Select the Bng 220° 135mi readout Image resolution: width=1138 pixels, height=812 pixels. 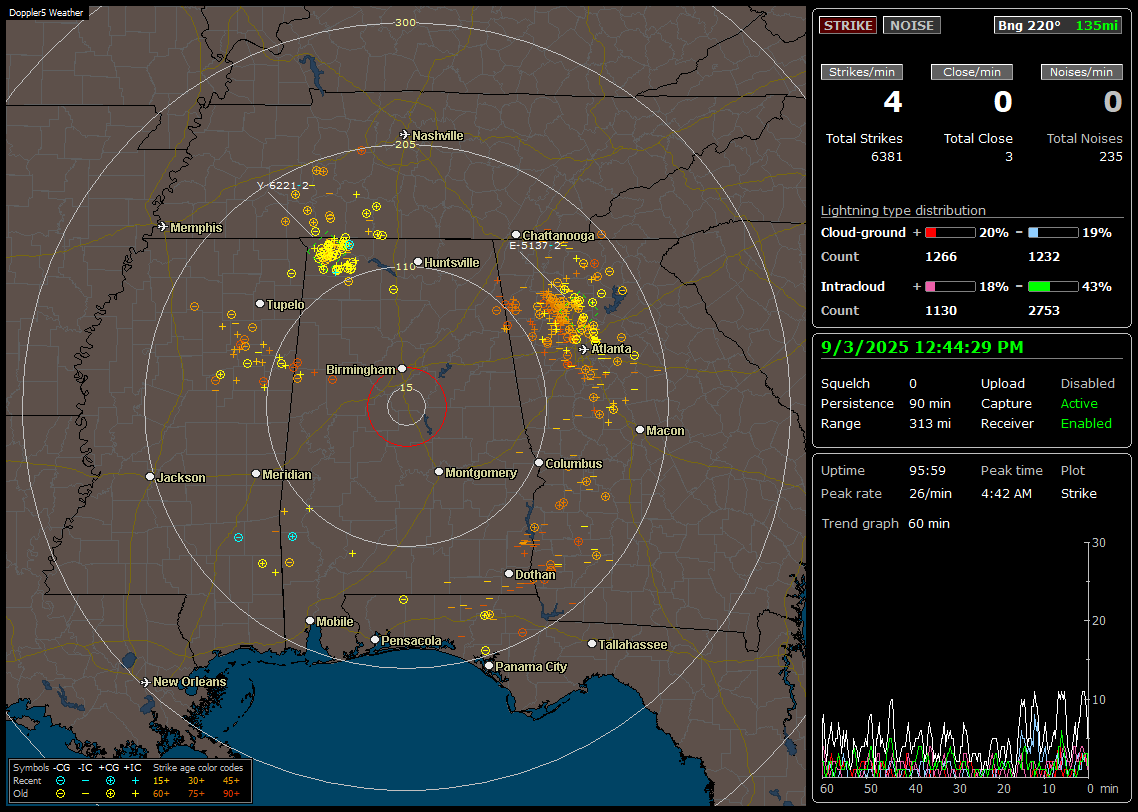[x=1058, y=25]
